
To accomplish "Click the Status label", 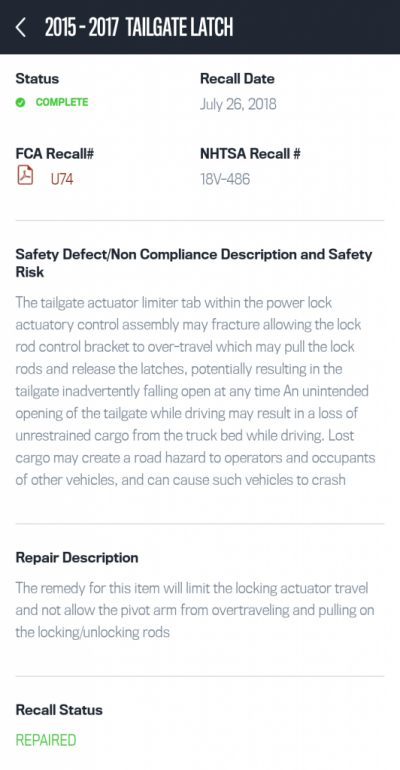I will (x=37, y=79).
